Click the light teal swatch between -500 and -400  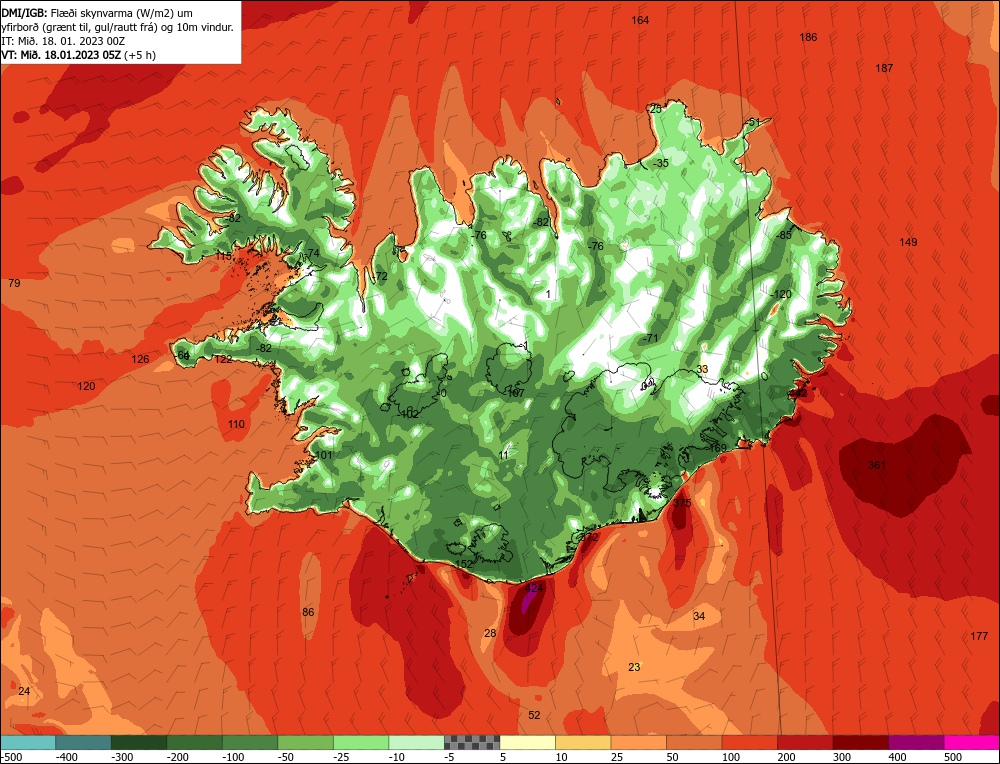(28, 742)
